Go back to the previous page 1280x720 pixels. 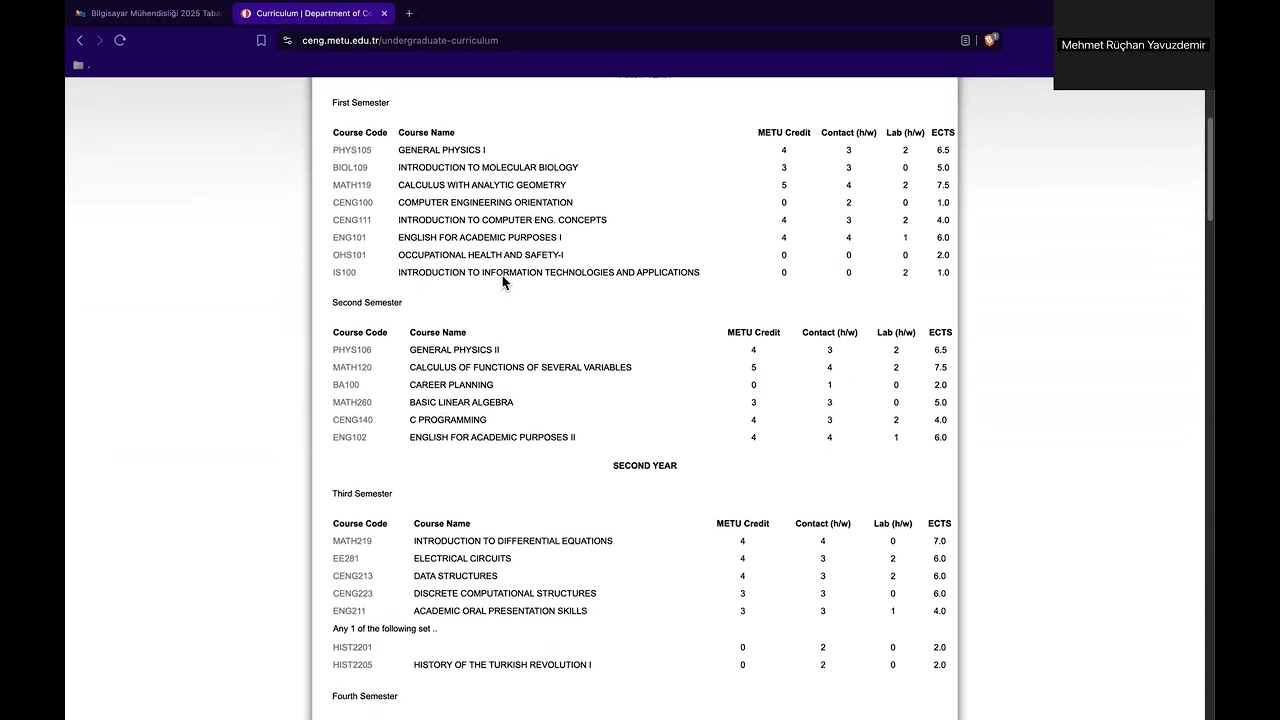pyautogui.click(x=80, y=40)
